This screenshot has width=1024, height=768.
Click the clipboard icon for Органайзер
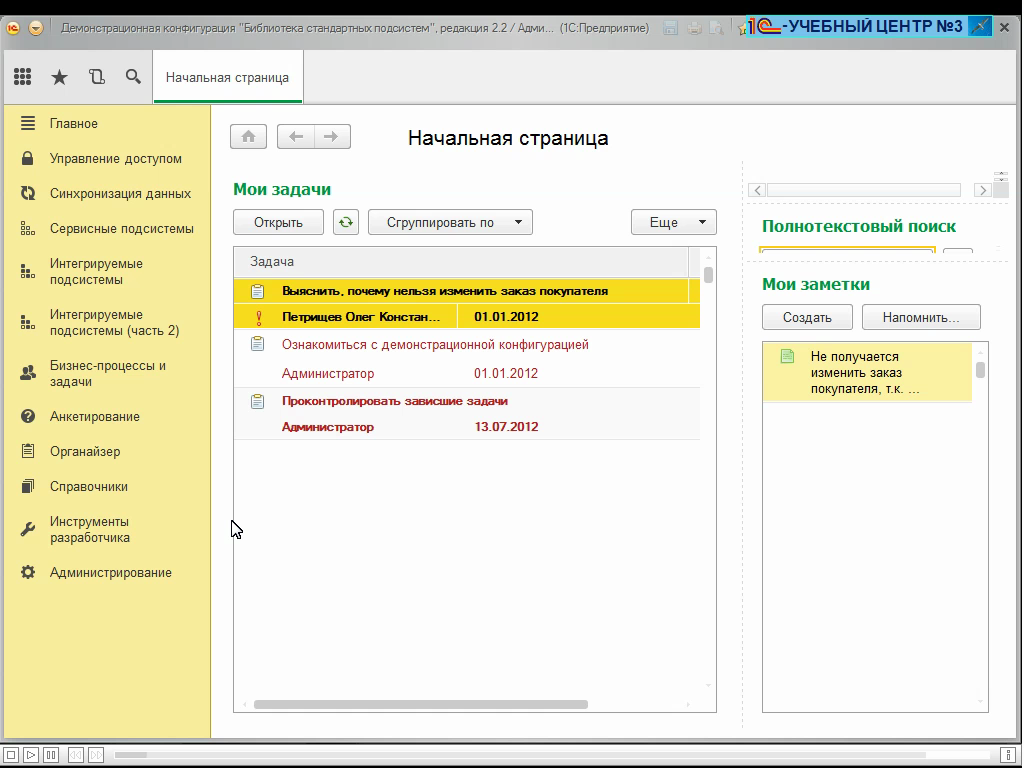tap(27, 451)
